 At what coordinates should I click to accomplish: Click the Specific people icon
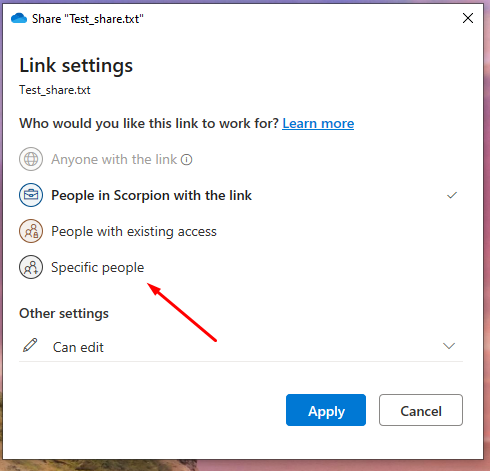(31, 267)
